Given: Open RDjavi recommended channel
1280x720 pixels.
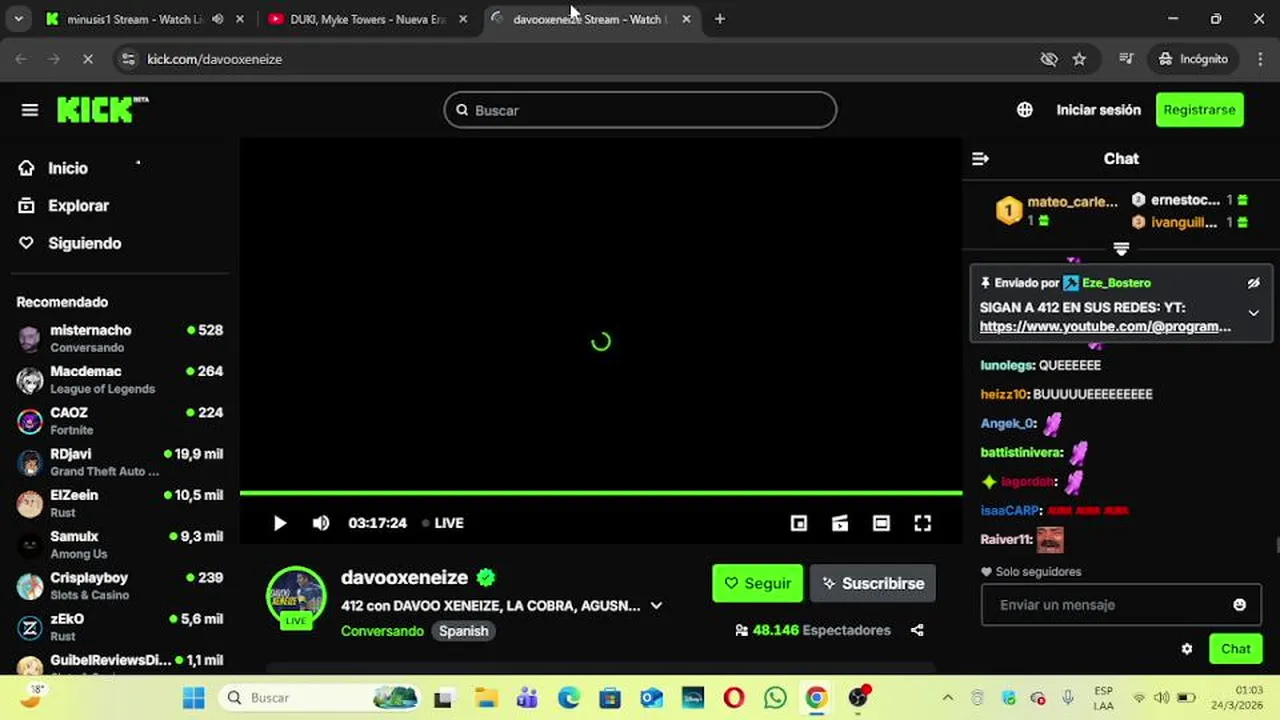Looking at the screenshot, I should click(120, 462).
